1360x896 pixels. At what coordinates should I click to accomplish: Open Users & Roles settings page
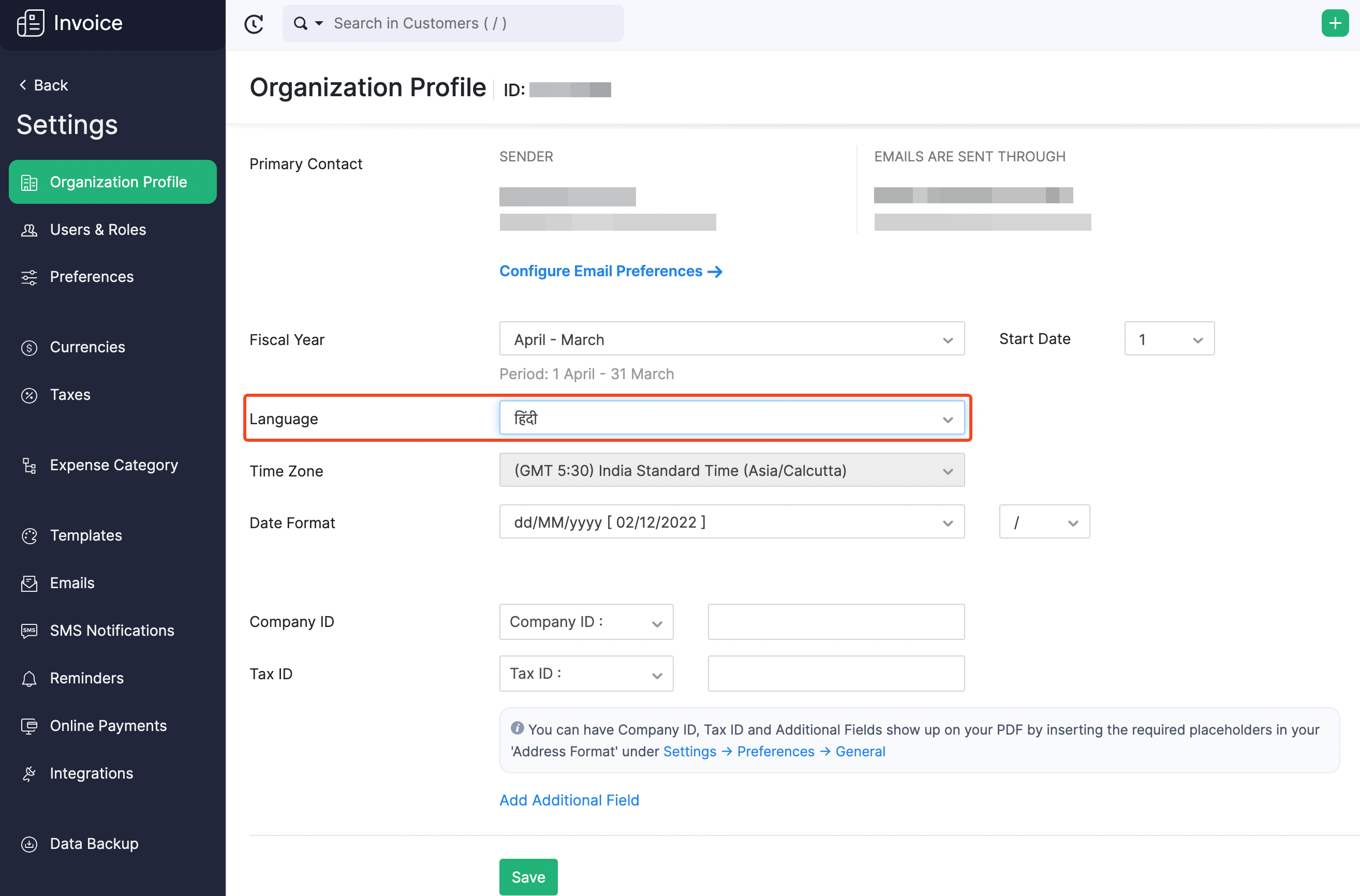tap(98, 230)
